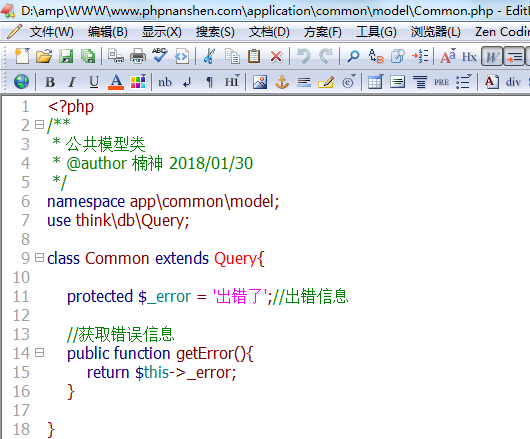Apply italic with the I icon
The image size is (530, 439).
72,82
